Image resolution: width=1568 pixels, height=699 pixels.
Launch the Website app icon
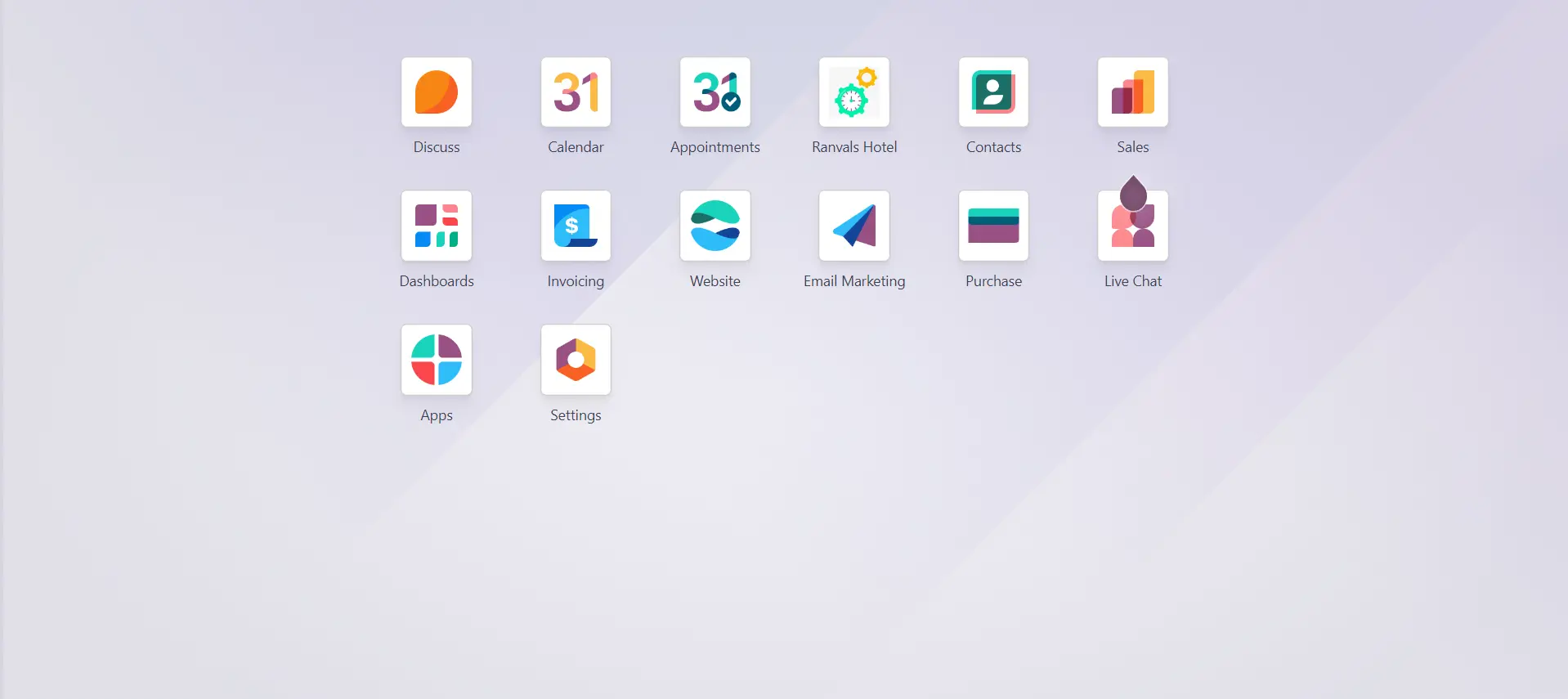[x=715, y=226]
